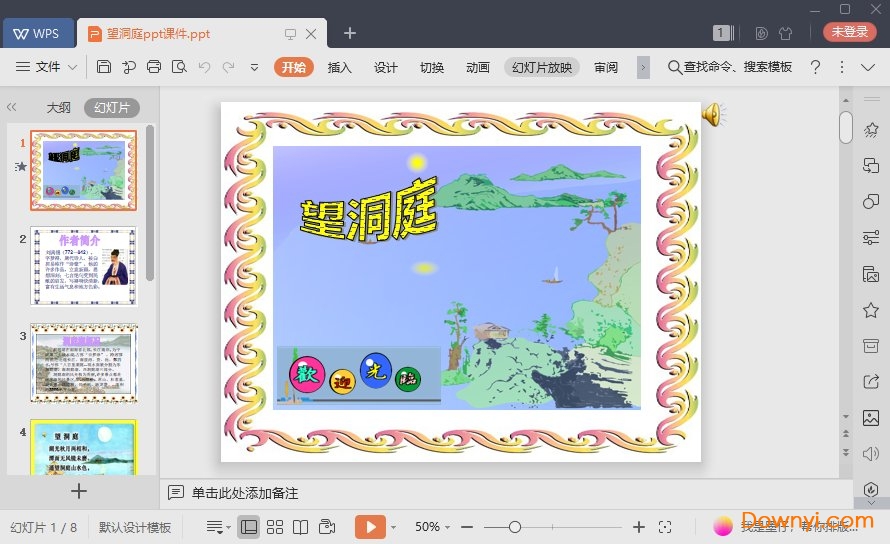The height and width of the screenshot is (544, 890).
Task: Select slide 3 thumbnail
Action: pos(83,363)
